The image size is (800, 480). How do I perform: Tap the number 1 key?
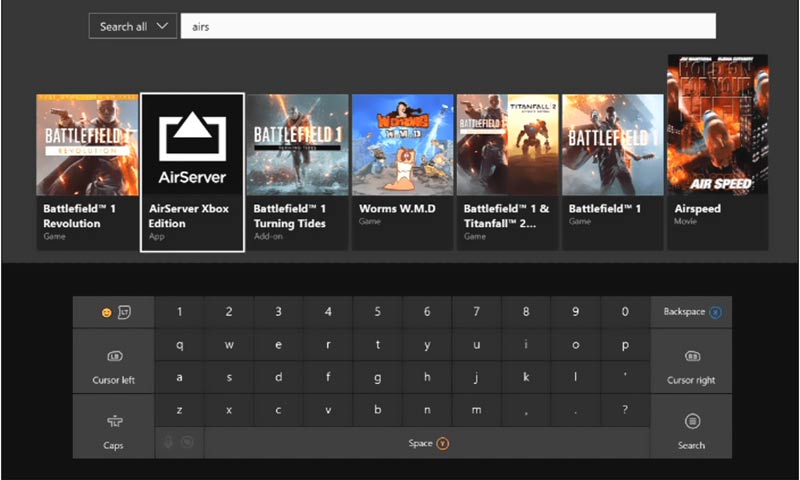pos(180,312)
